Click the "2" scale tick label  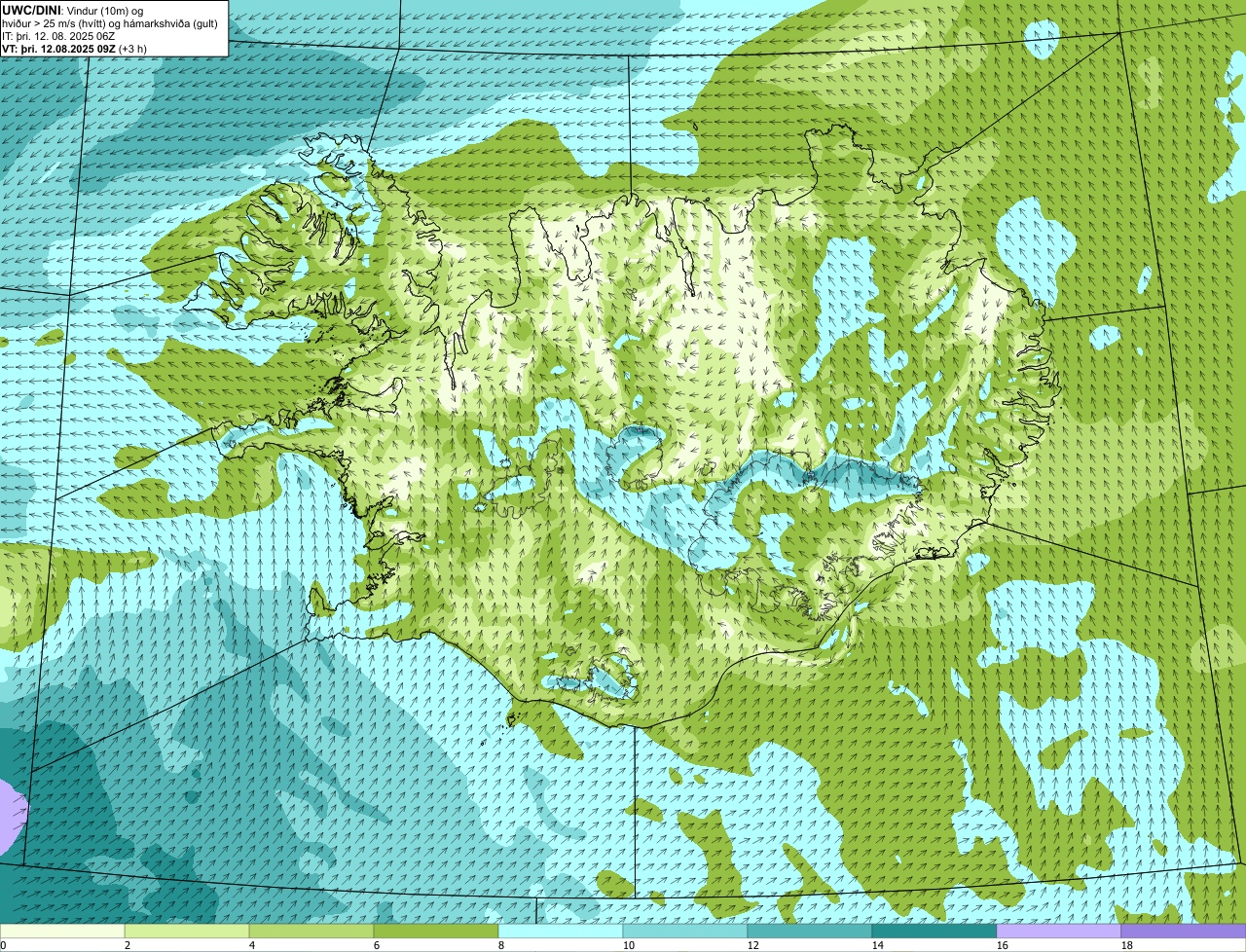point(128,945)
